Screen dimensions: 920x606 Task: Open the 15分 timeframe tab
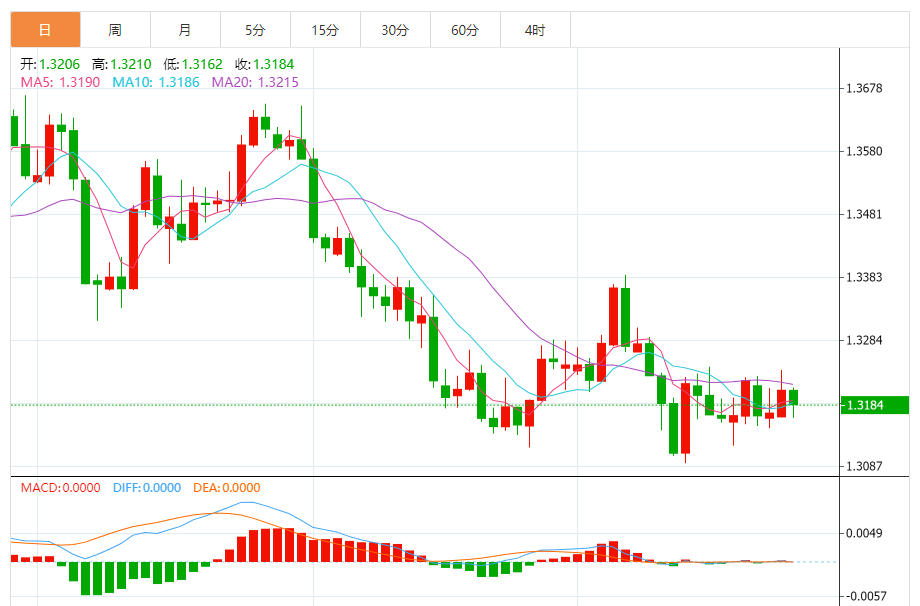(325, 30)
